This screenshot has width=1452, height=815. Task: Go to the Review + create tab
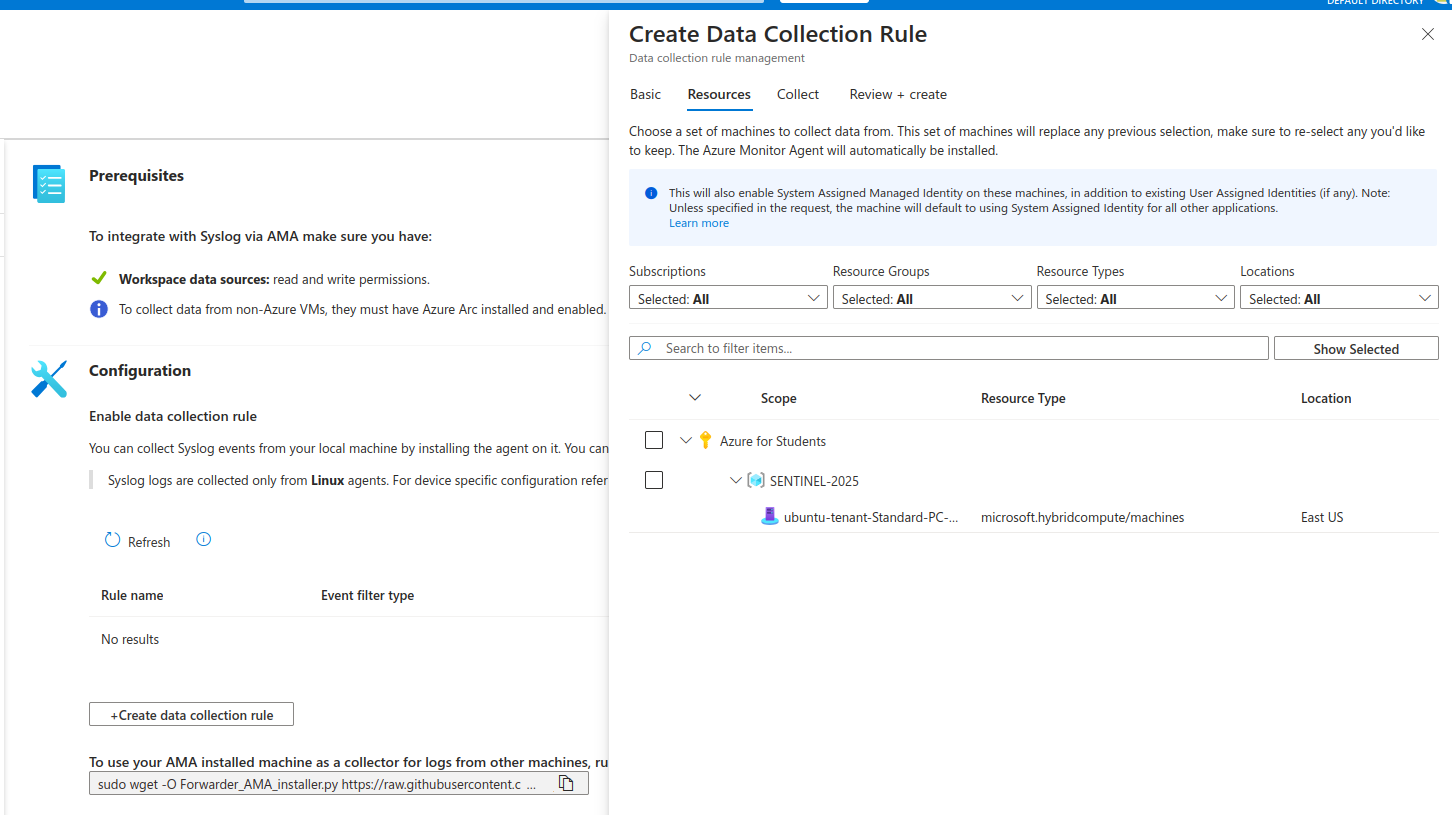pyautogui.click(x=898, y=94)
